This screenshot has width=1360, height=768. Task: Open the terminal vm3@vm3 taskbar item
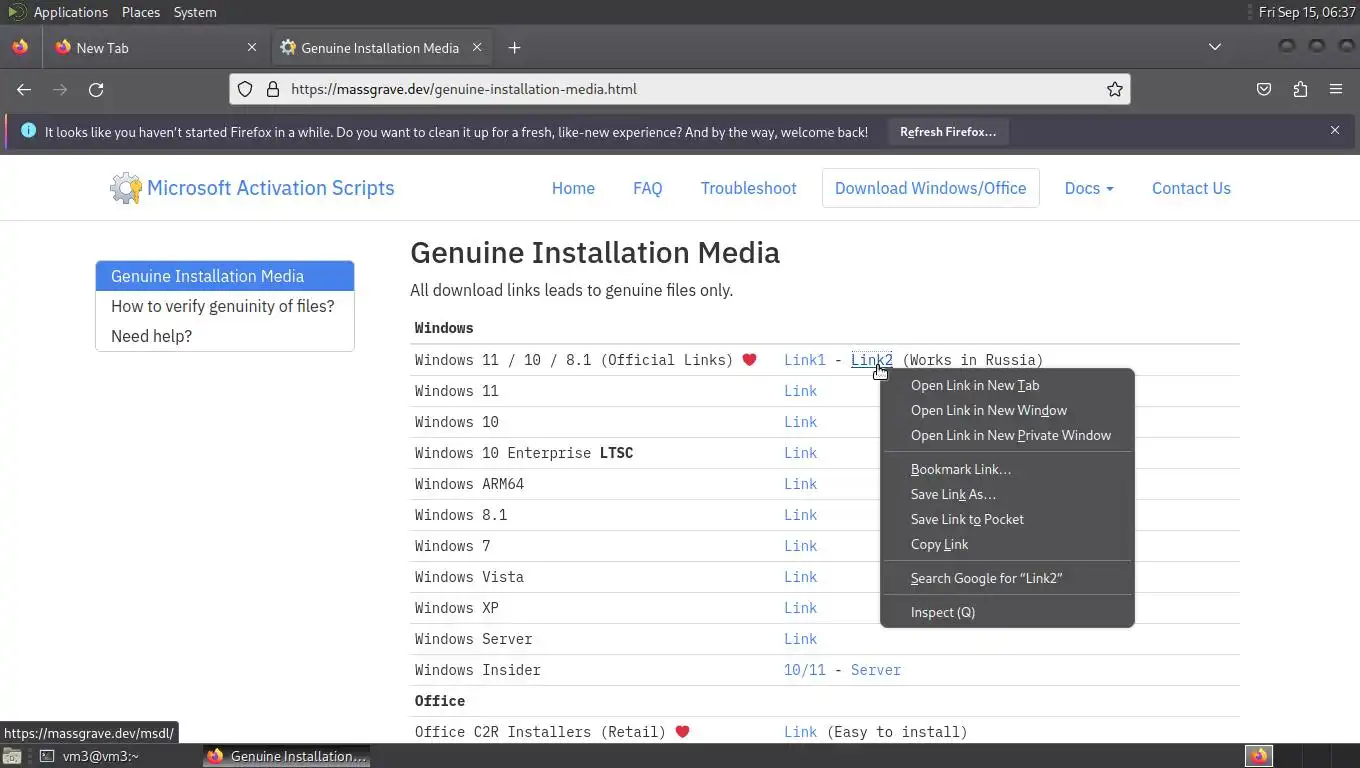(x=90, y=756)
